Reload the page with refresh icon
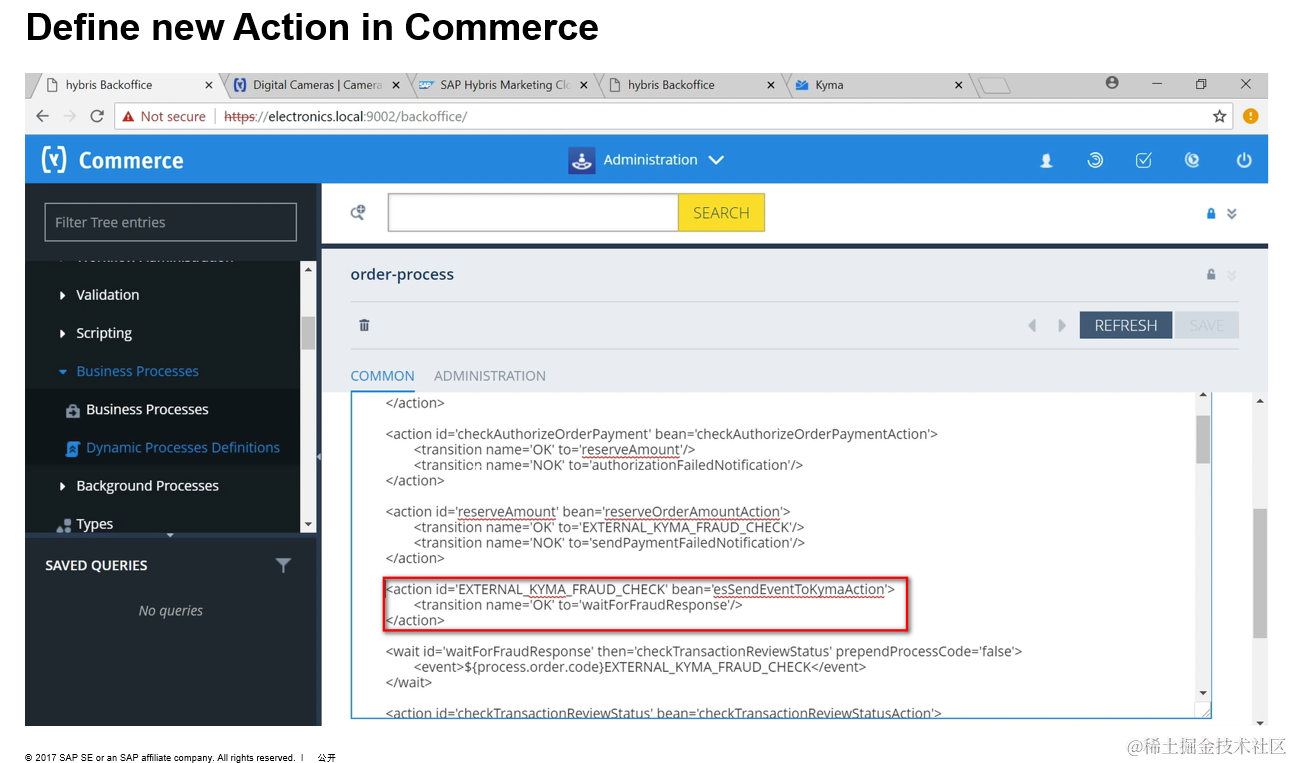1293x763 pixels. [x=97, y=116]
